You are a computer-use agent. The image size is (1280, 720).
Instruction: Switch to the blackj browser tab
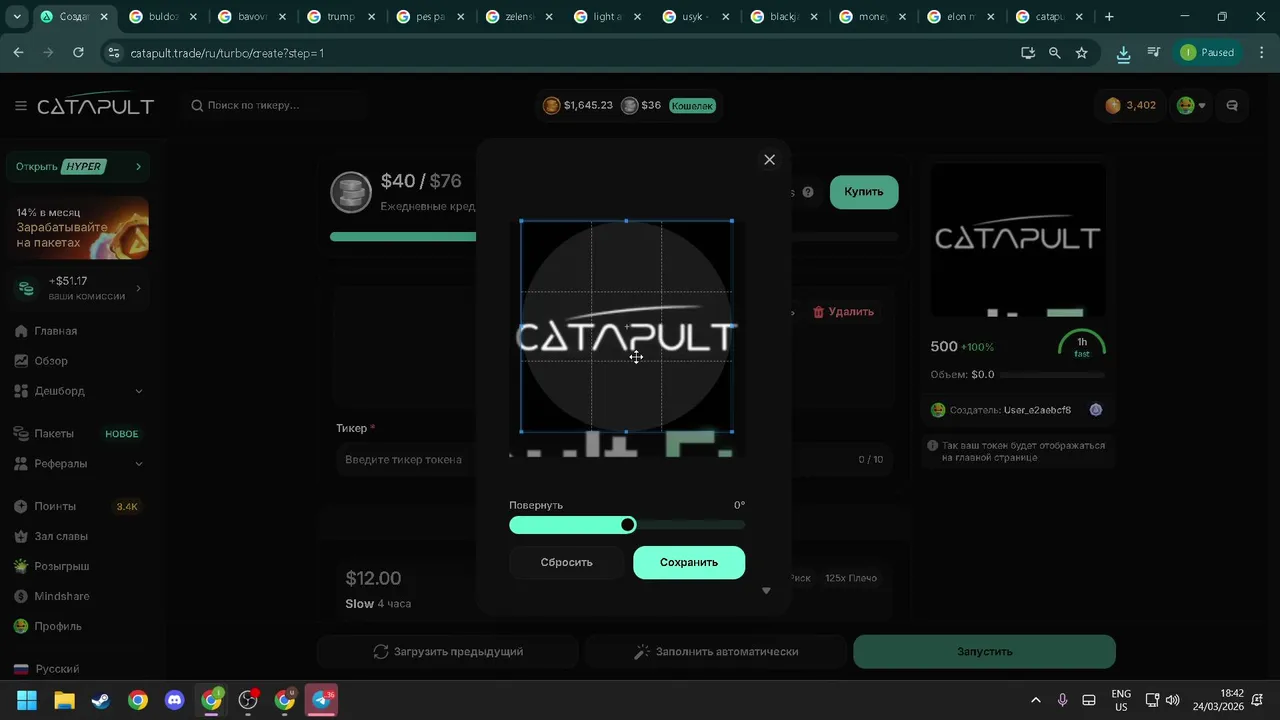(785, 17)
